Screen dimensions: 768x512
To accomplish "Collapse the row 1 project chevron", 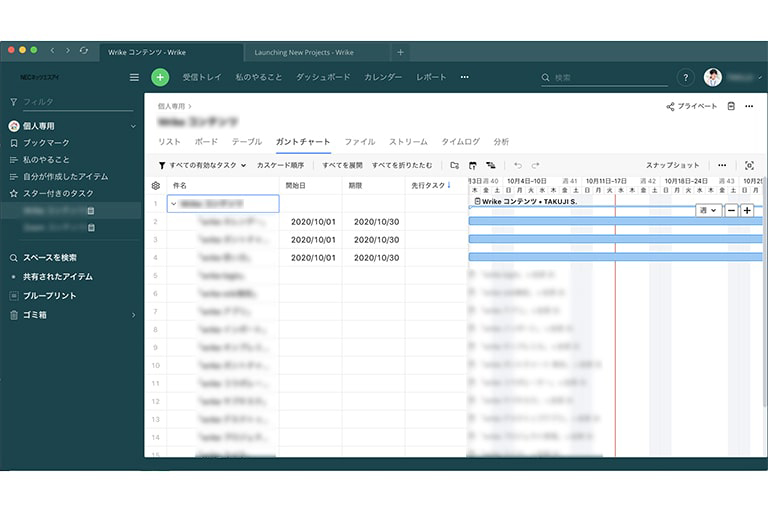I will [174, 204].
